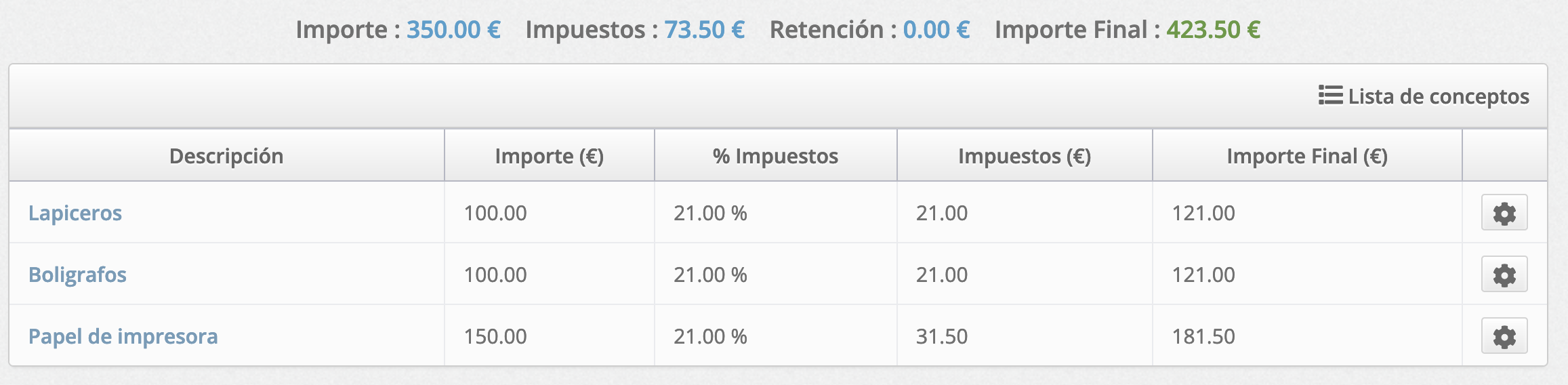The width and height of the screenshot is (1568, 385).
Task: Open the Papel de impresora link
Action: pyautogui.click(x=123, y=336)
